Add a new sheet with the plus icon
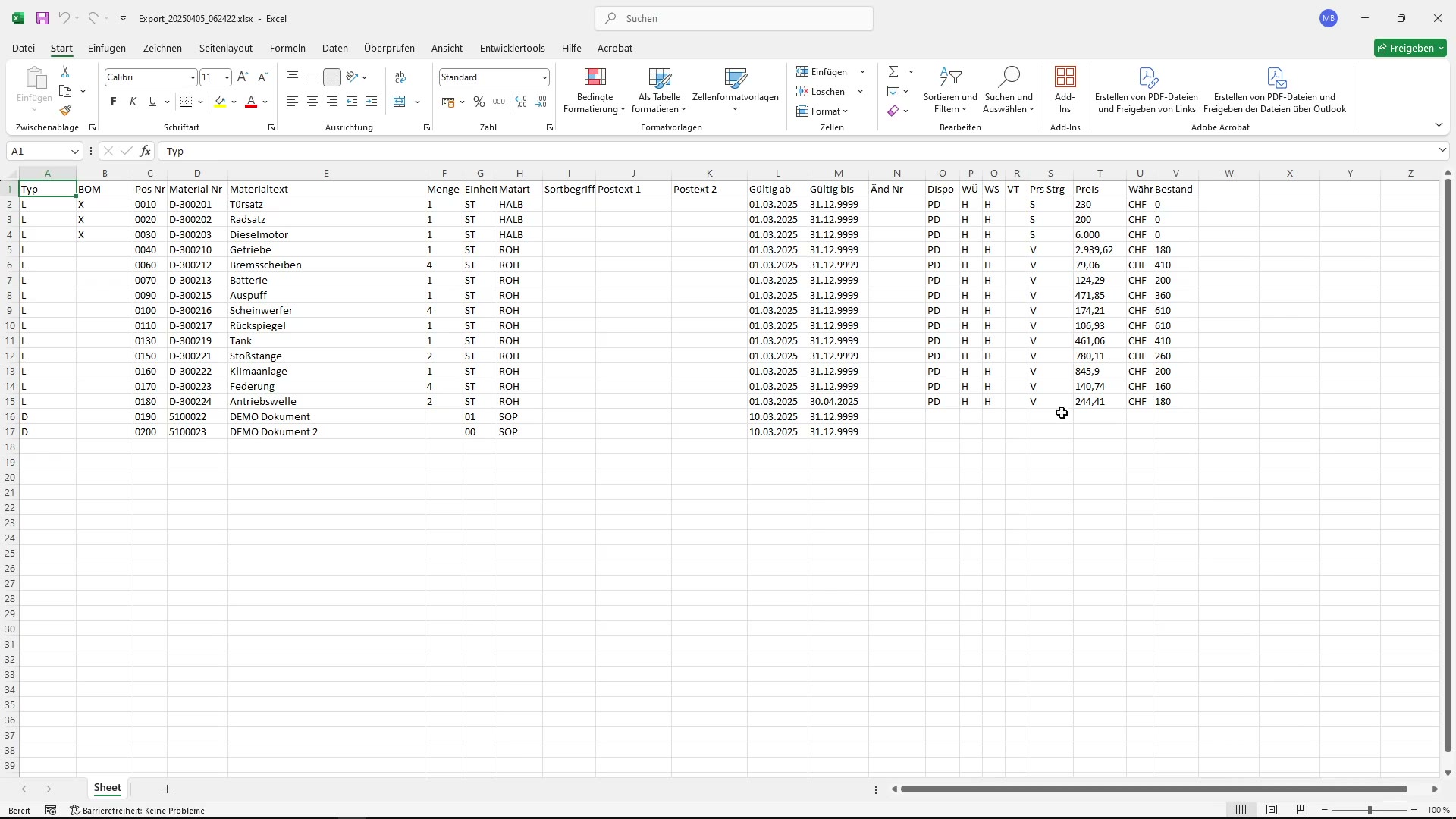This screenshot has height=819, width=1456. point(167,789)
